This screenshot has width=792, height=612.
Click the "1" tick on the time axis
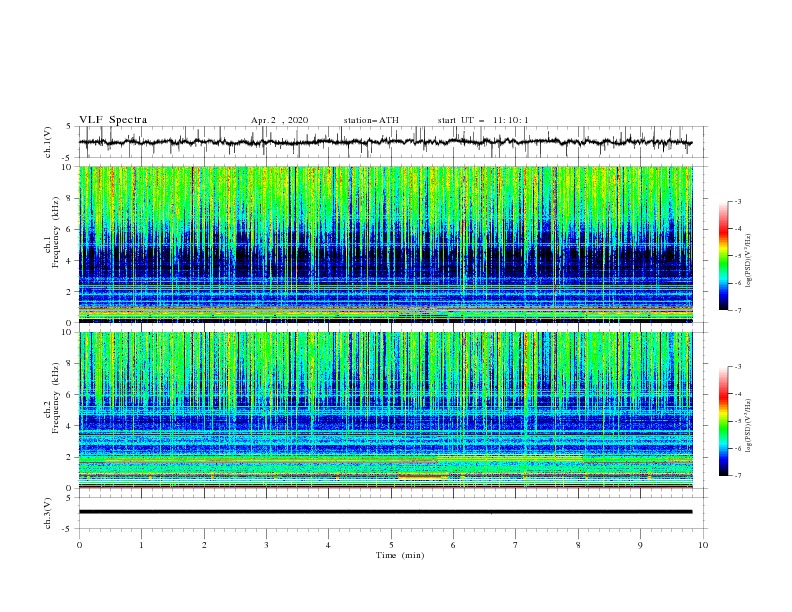[x=141, y=545]
